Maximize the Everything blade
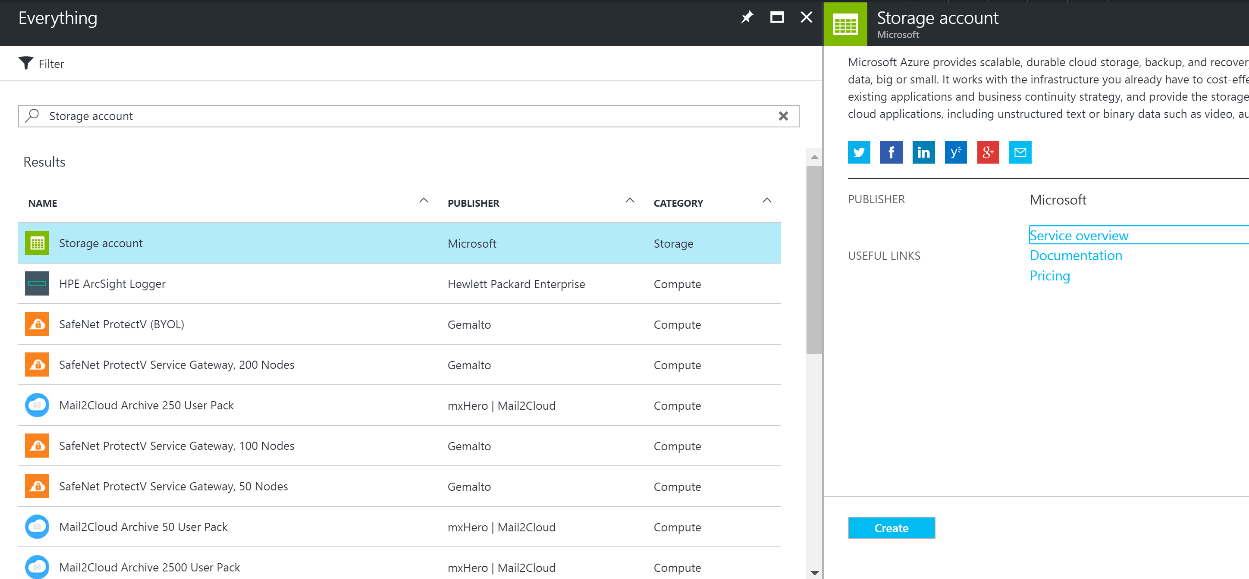This screenshot has width=1249, height=579. [x=776, y=18]
